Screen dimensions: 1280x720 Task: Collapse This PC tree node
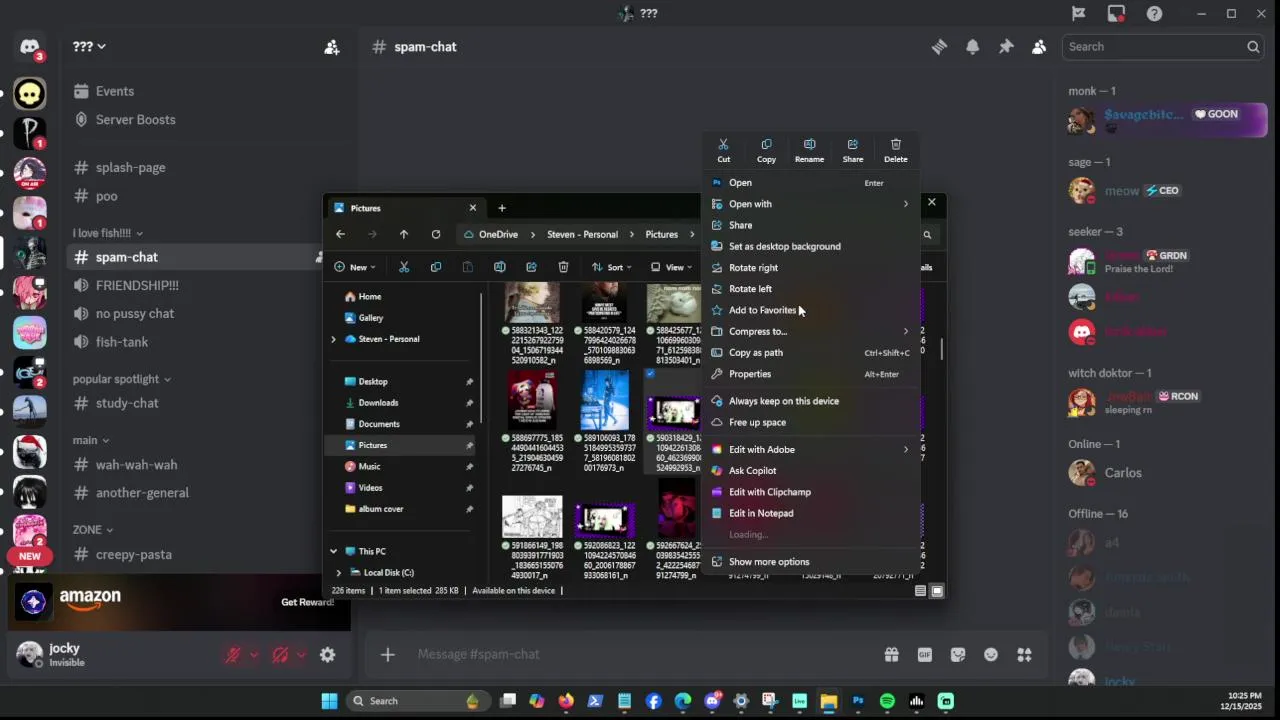click(333, 551)
